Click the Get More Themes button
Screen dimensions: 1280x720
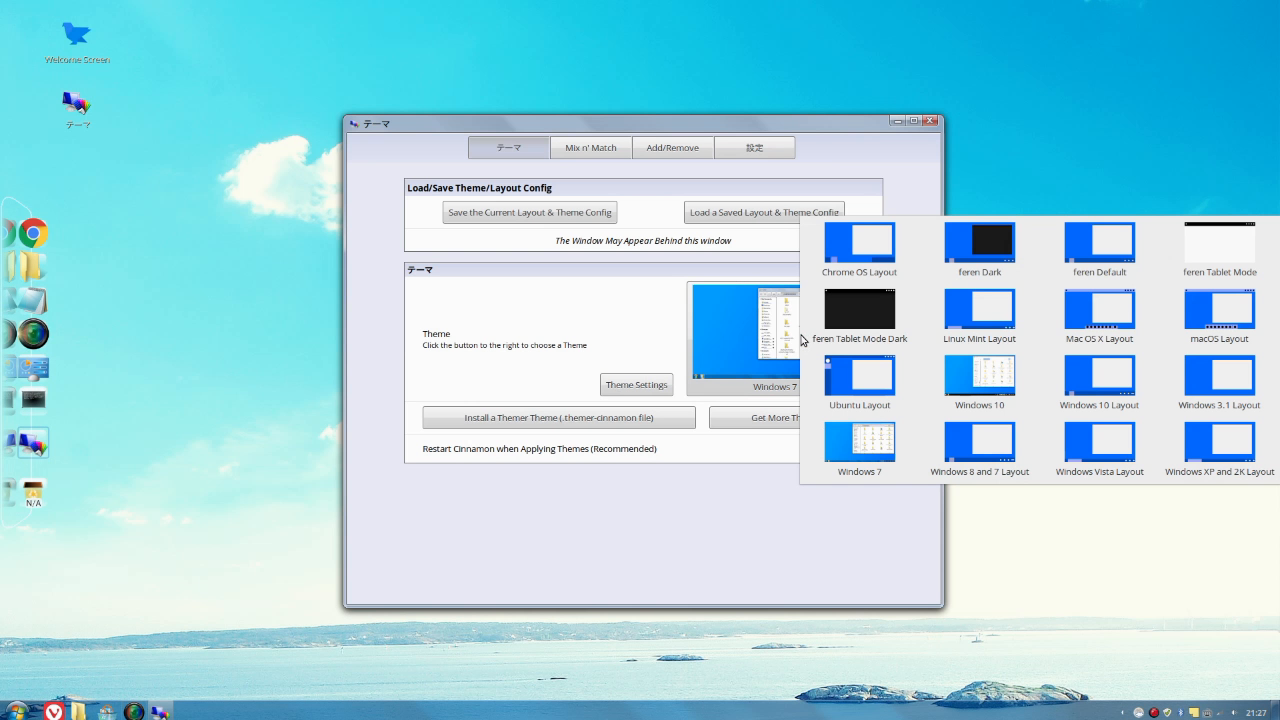[755, 418]
